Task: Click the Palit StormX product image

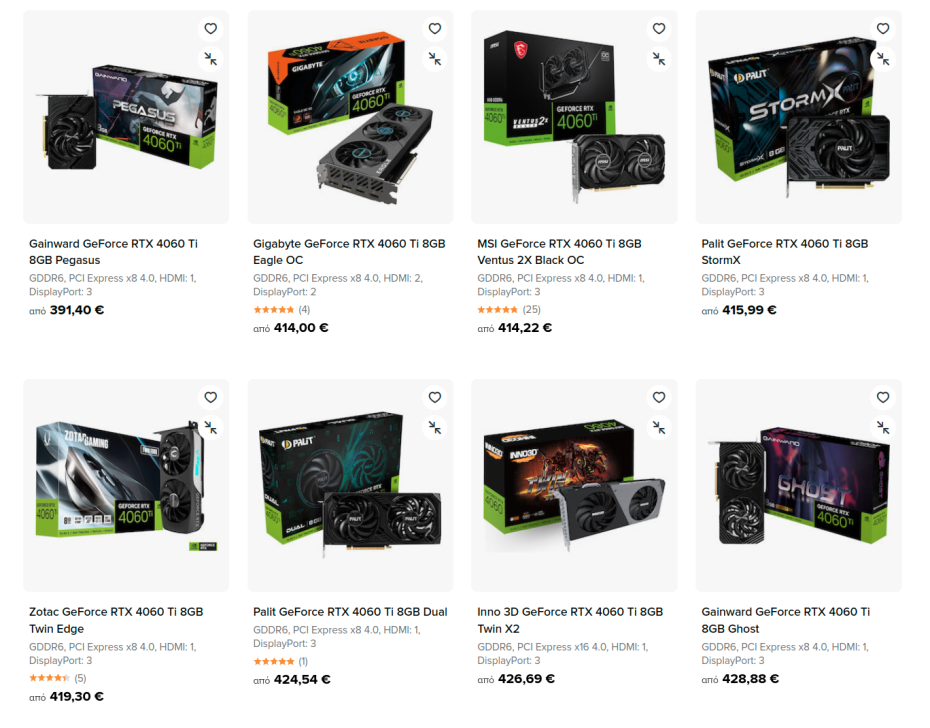Action: [x=798, y=117]
